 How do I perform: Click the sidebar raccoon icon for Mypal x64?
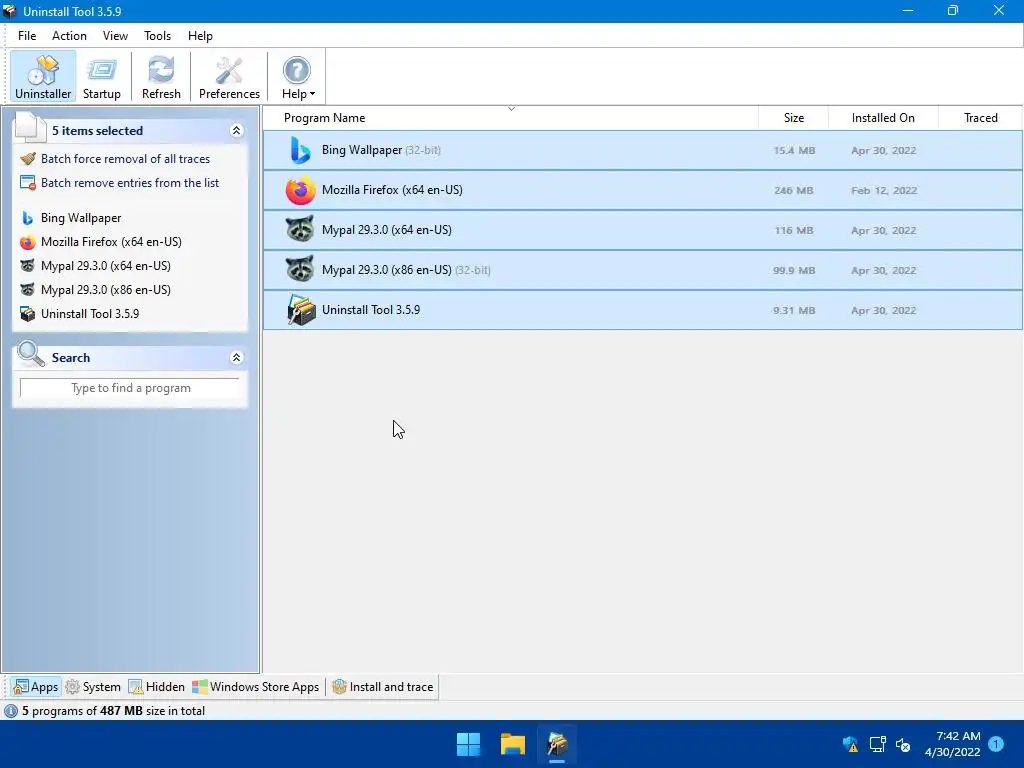point(27,266)
